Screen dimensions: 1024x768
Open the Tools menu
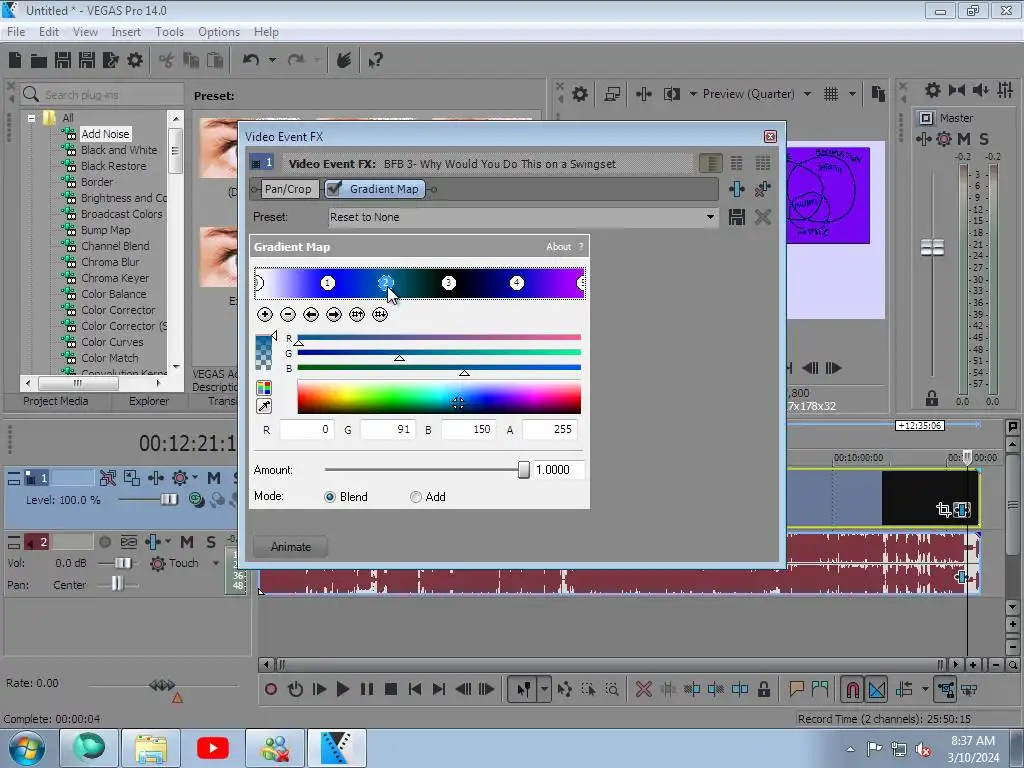[169, 31]
